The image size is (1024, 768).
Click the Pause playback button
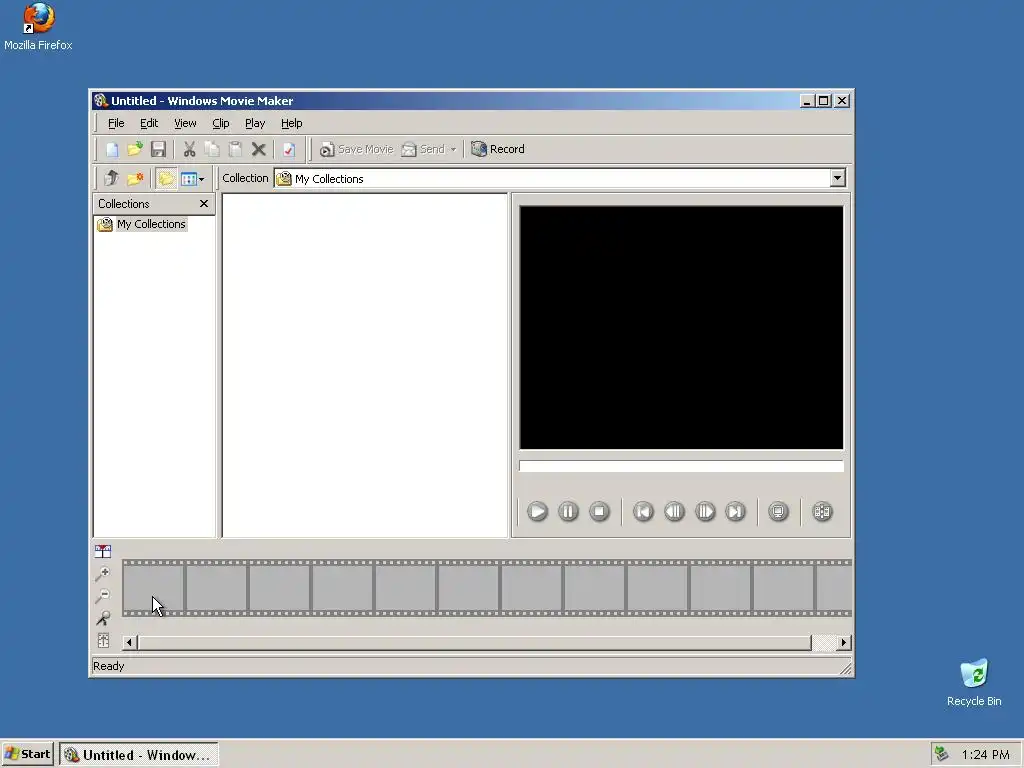[568, 511]
